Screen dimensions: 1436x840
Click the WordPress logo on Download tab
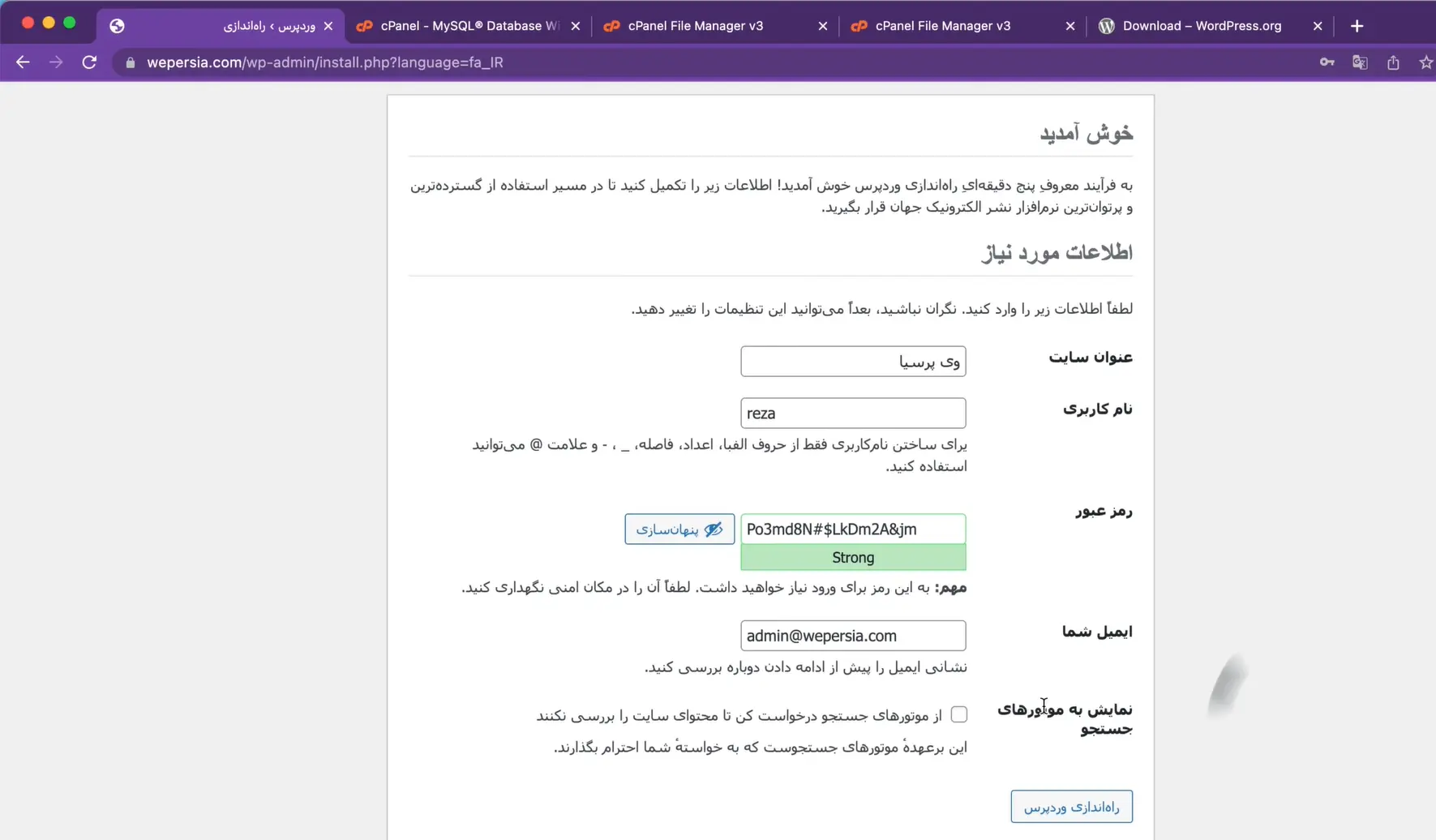tap(1106, 26)
